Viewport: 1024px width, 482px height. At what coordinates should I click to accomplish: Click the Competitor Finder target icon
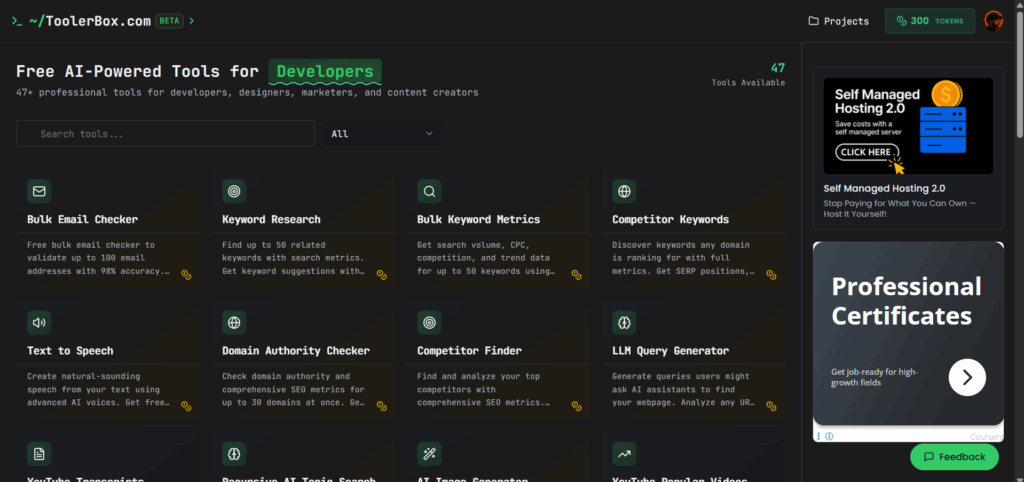tap(429, 323)
